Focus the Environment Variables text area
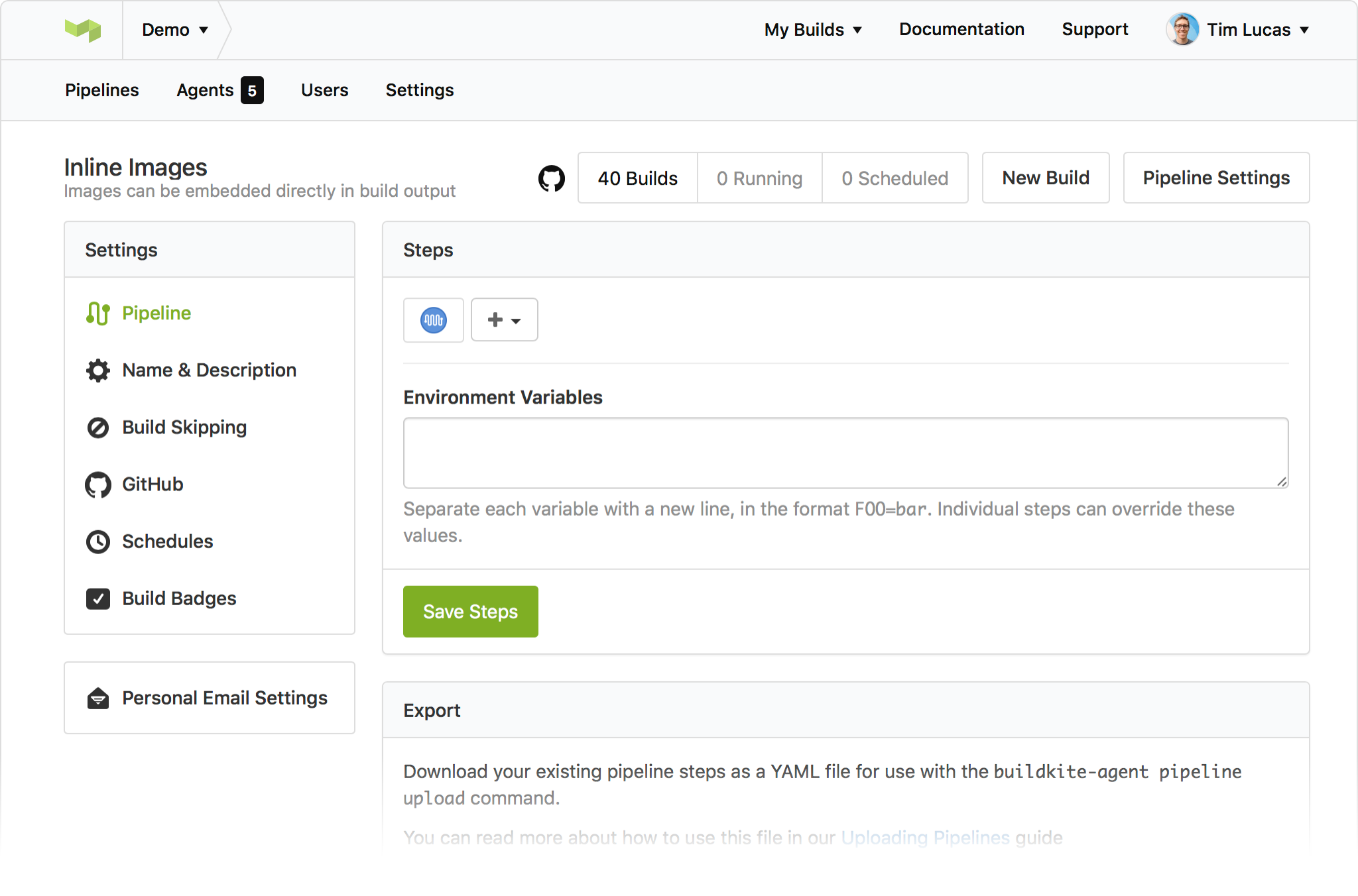Image resolution: width=1358 pixels, height=896 pixels. [x=845, y=453]
